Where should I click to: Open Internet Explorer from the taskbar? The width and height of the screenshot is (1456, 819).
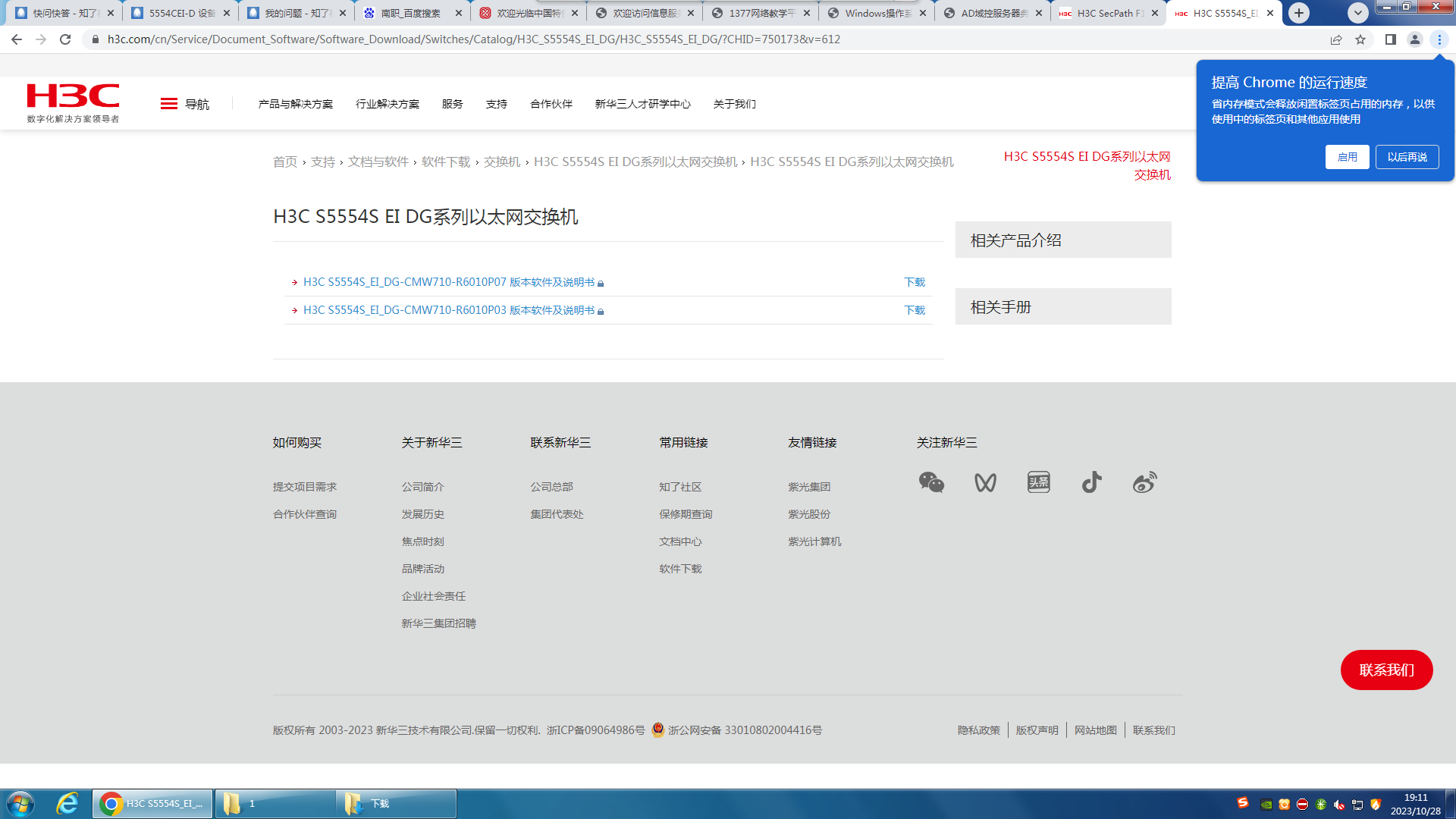click(67, 803)
